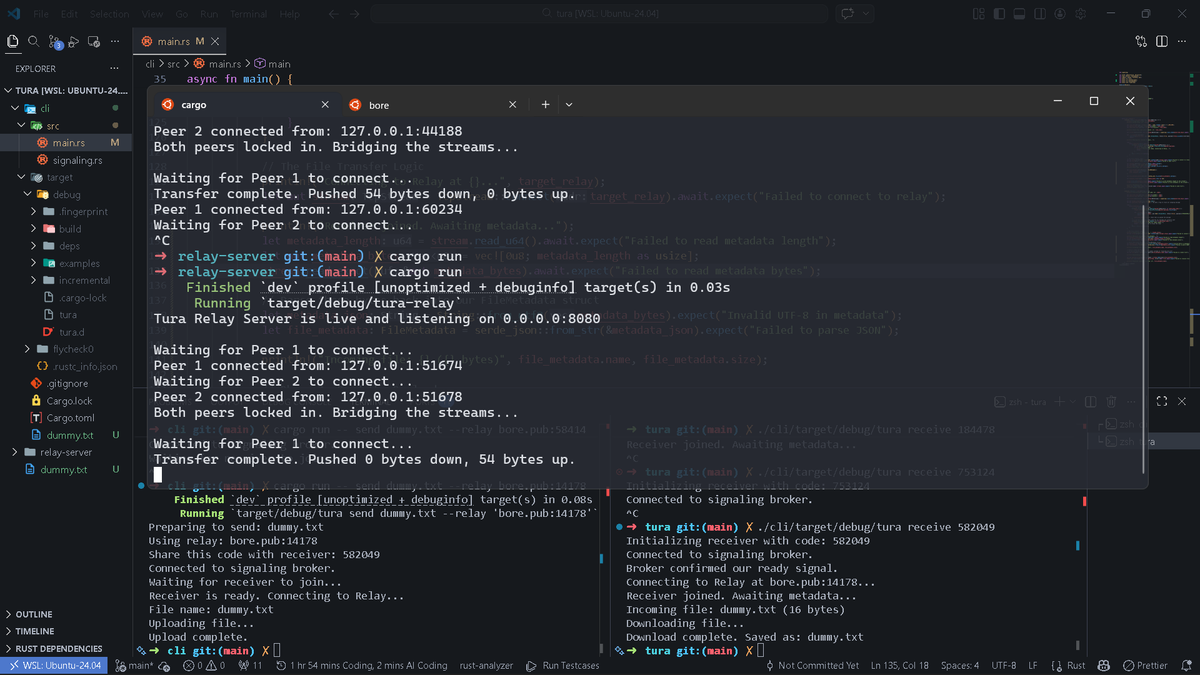Open .rustc_info.json in the explorer
Viewport: 1200px width, 675px height.
point(66,366)
